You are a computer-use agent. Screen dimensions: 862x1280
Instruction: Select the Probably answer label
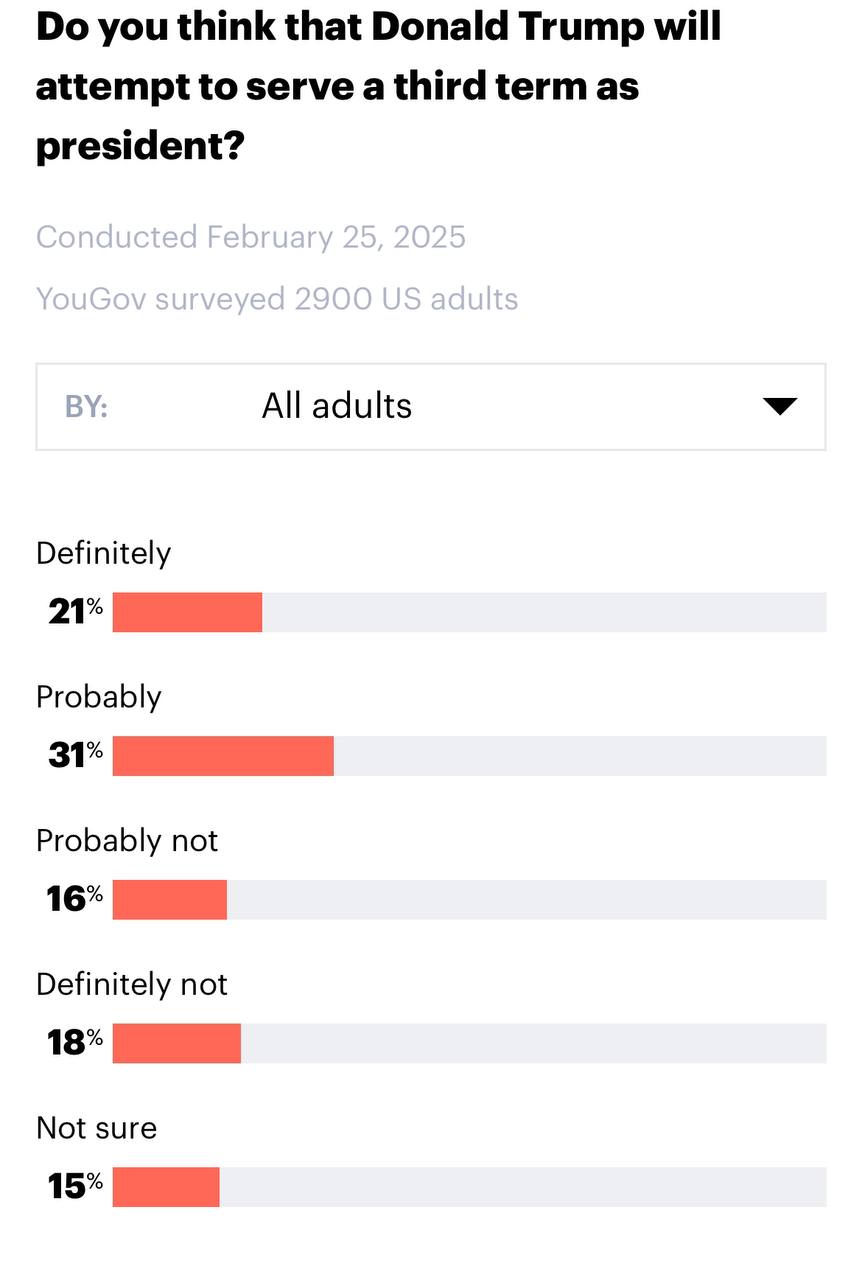pyautogui.click(x=99, y=697)
